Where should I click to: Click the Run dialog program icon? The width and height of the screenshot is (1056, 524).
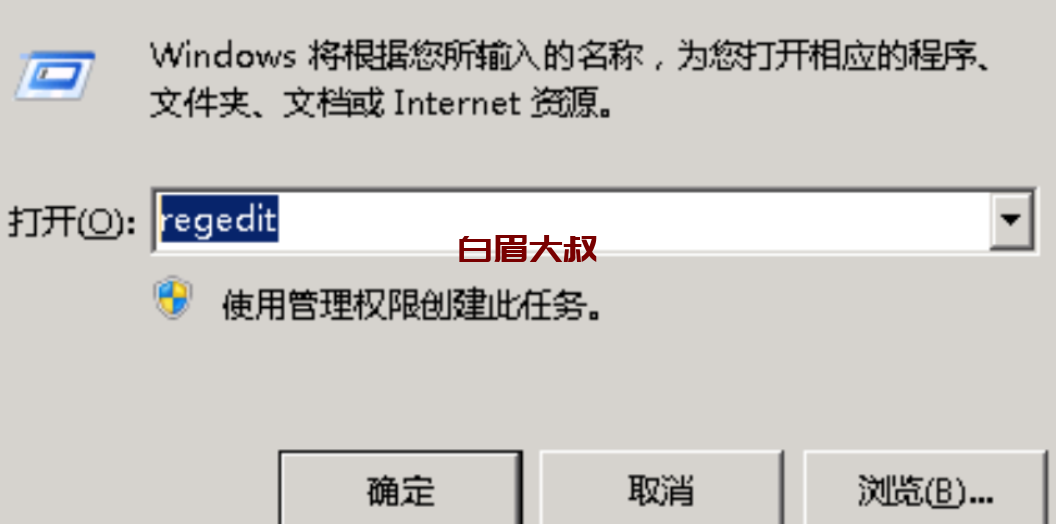tap(55, 75)
